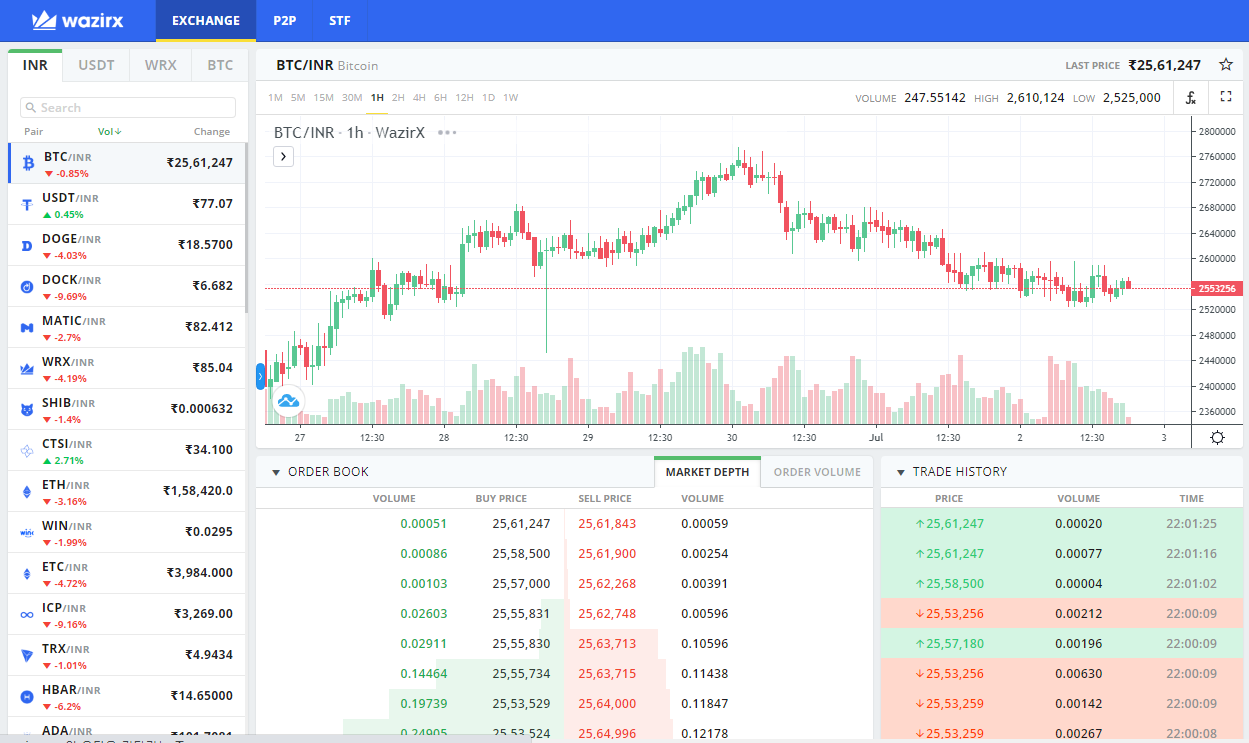Open the STF section
Image resolution: width=1249 pixels, height=743 pixels.
coord(340,20)
